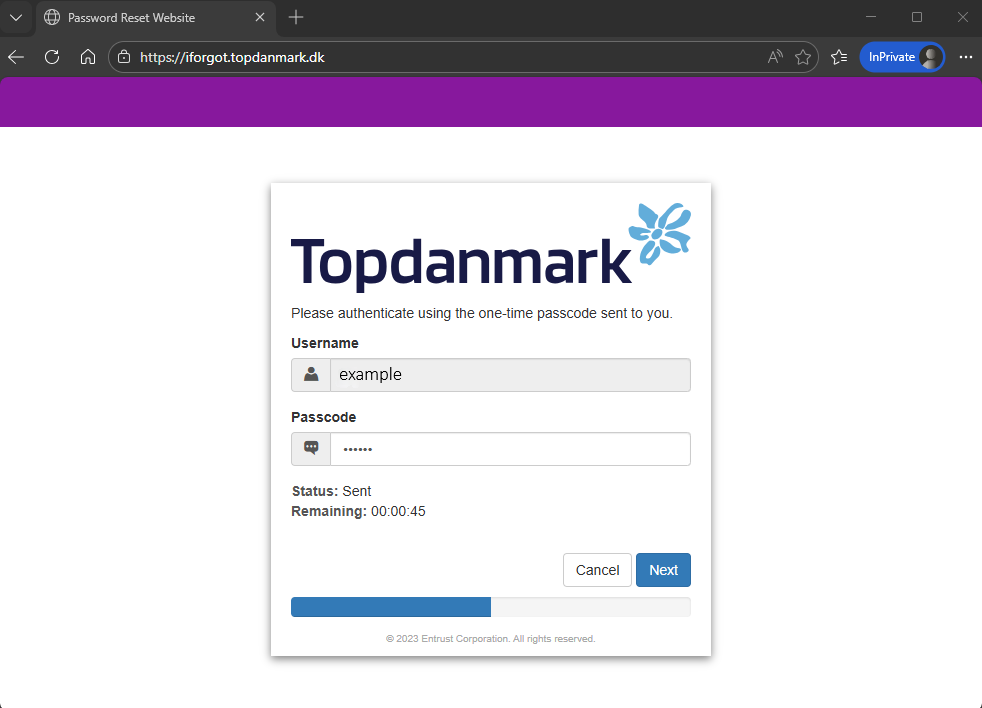Open browser settings and more menu
Screen dimensions: 982x708
click(966, 57)
